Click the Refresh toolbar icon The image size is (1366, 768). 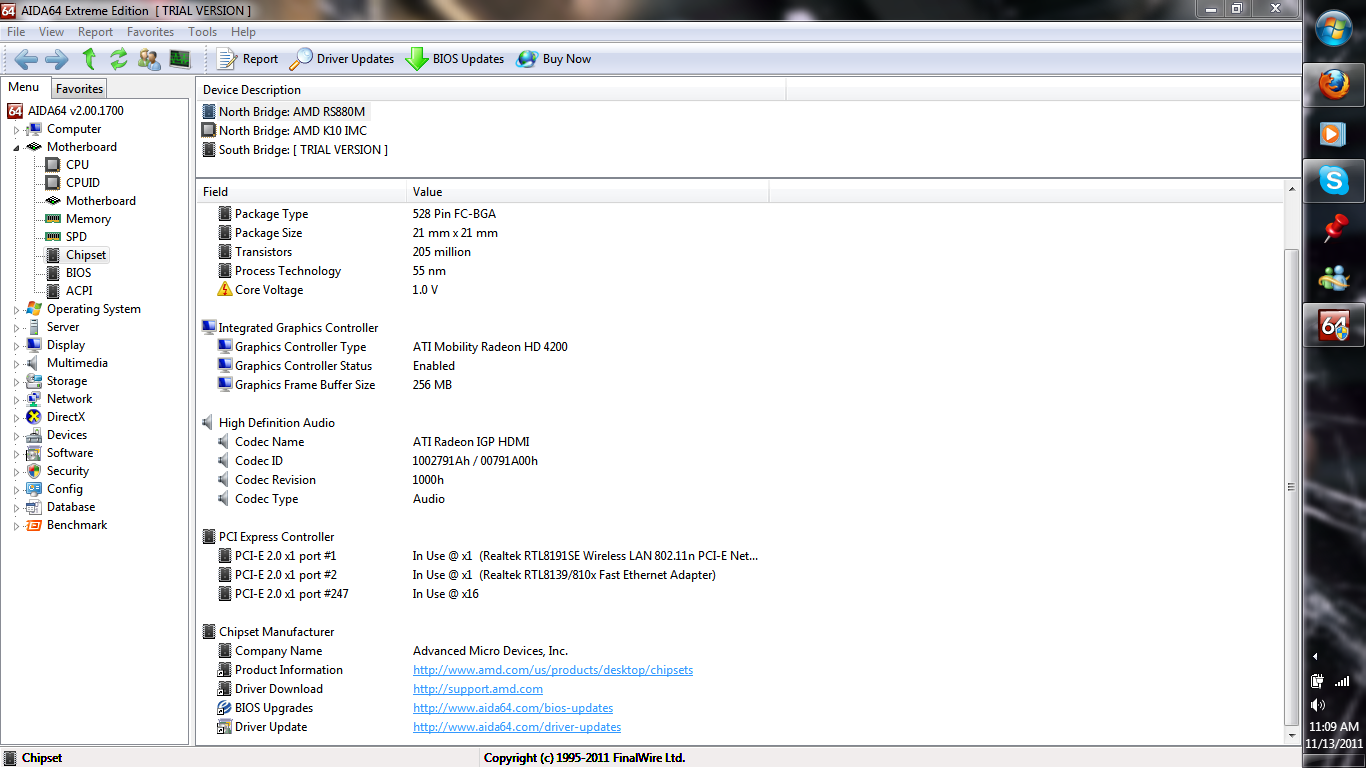[119, 59]
